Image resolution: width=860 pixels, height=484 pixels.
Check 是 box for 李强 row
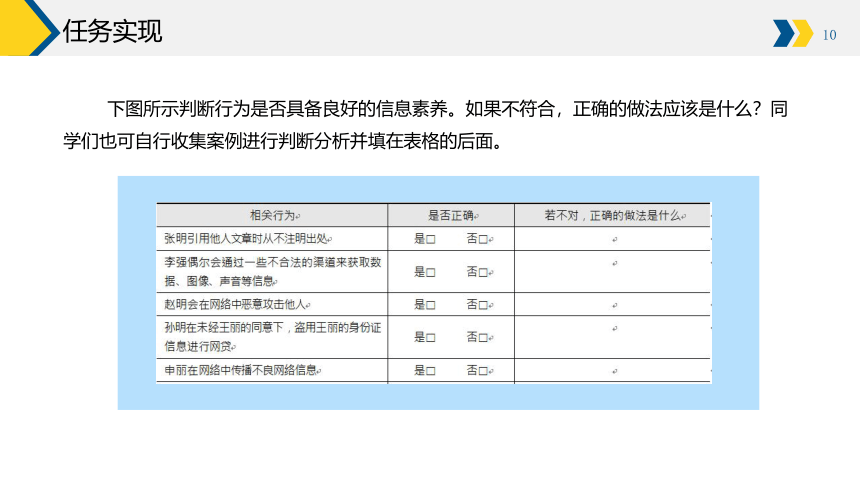point(431,272)
